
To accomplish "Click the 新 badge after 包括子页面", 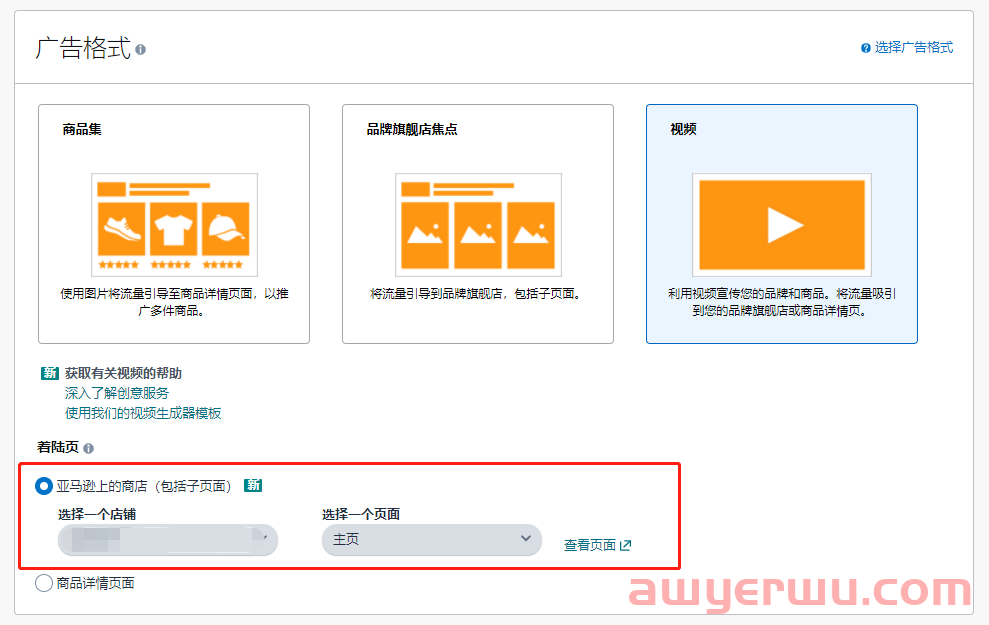I will pos(253,486).
